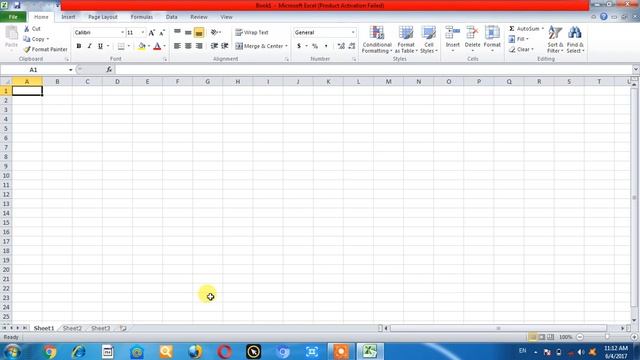Open the File tab
Screen dimensions: 640x360
[13, 17]
